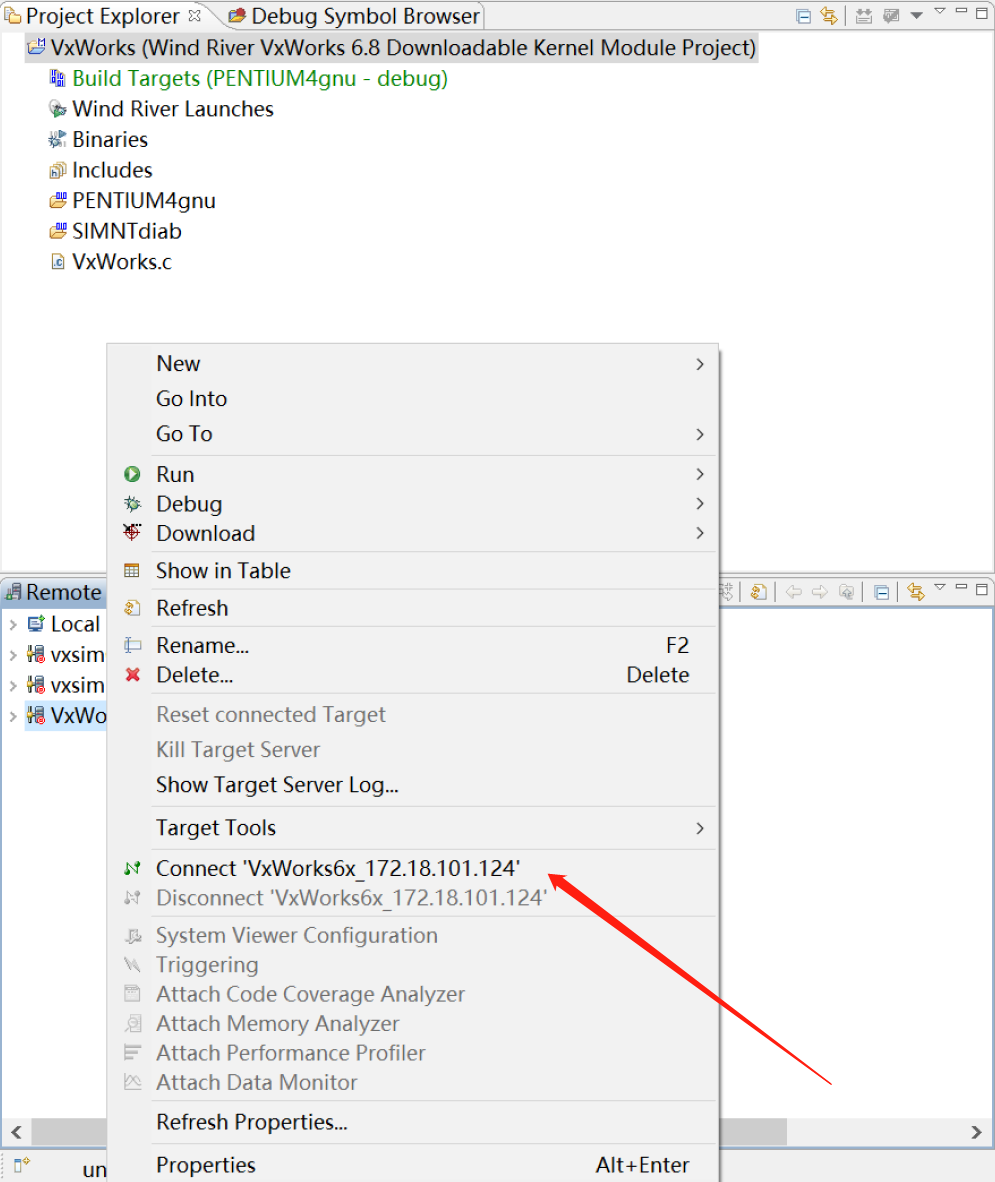Click Back arrow in Remote Systems toolbar

(794, 592)
